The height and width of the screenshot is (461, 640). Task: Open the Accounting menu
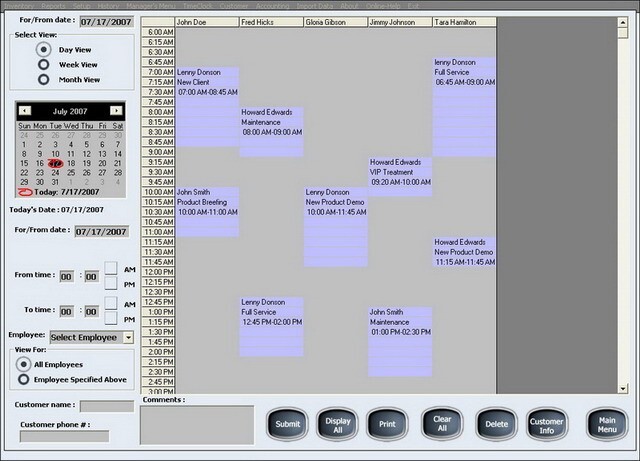pyautogui.click(x=273, y=5)
